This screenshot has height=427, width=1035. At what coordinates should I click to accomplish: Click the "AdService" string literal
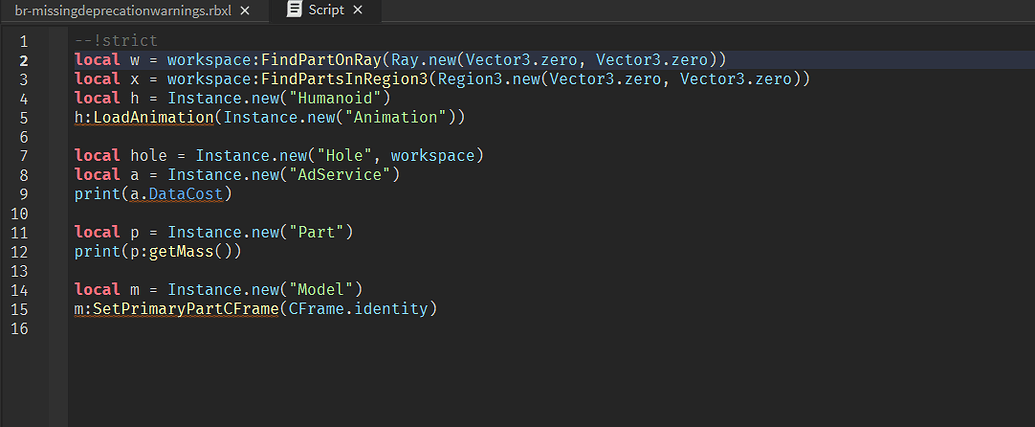[x=340, y=175]
